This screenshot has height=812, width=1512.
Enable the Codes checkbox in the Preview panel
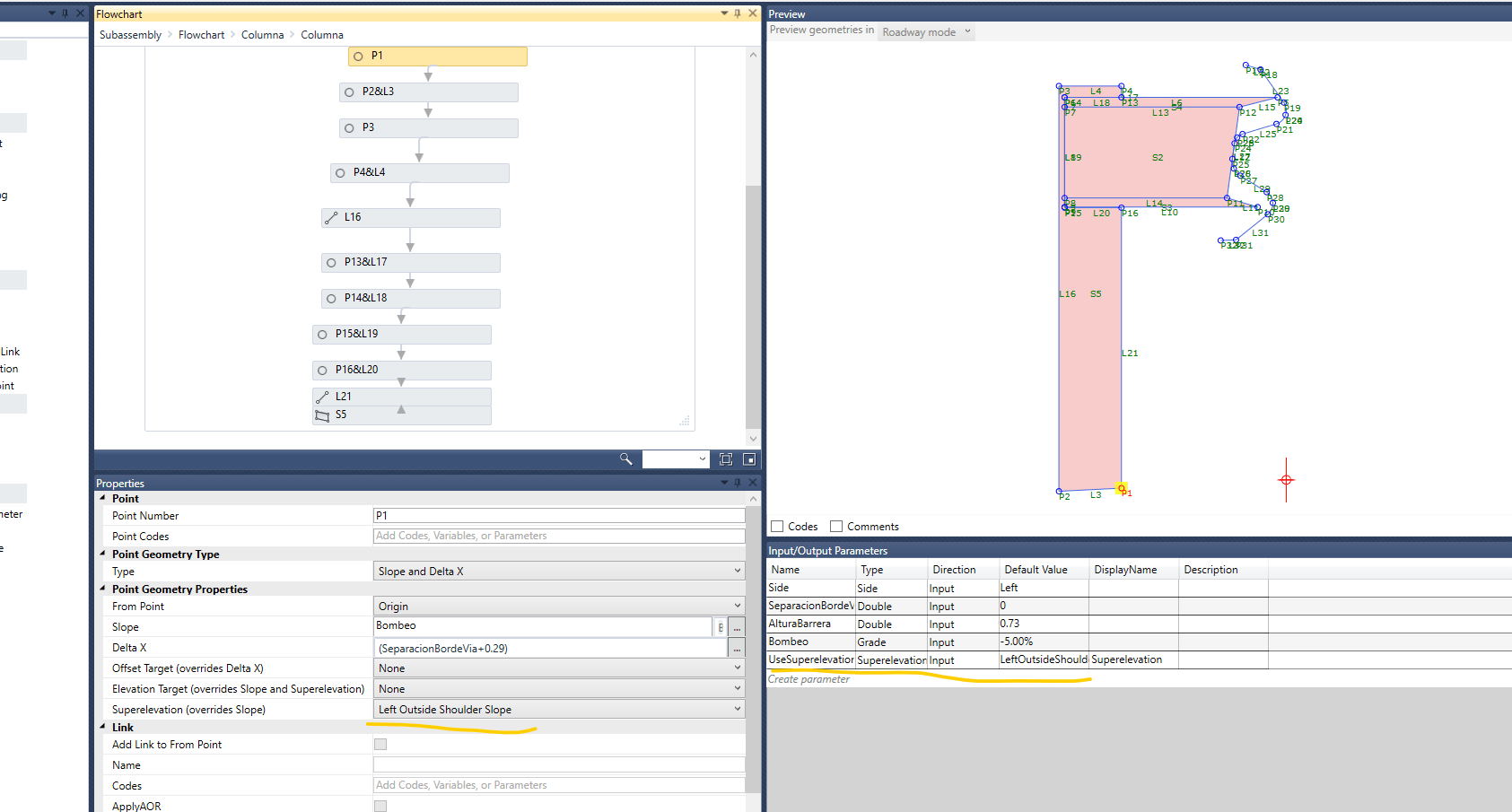[x=776, y=526]
